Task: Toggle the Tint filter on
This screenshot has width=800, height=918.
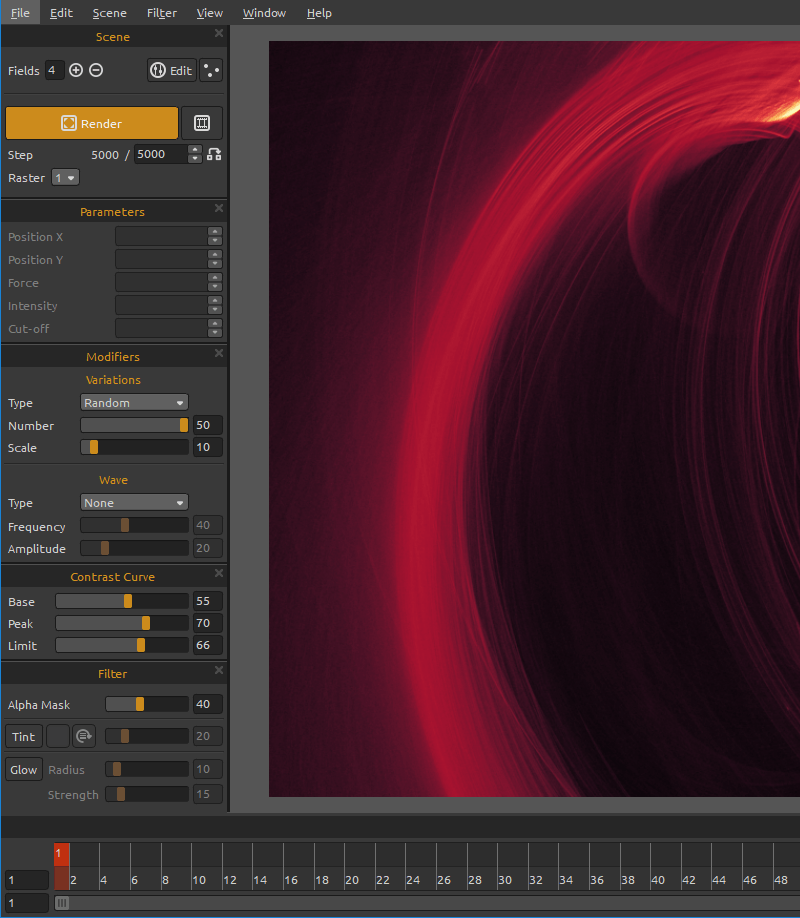Action: (23, 736)
